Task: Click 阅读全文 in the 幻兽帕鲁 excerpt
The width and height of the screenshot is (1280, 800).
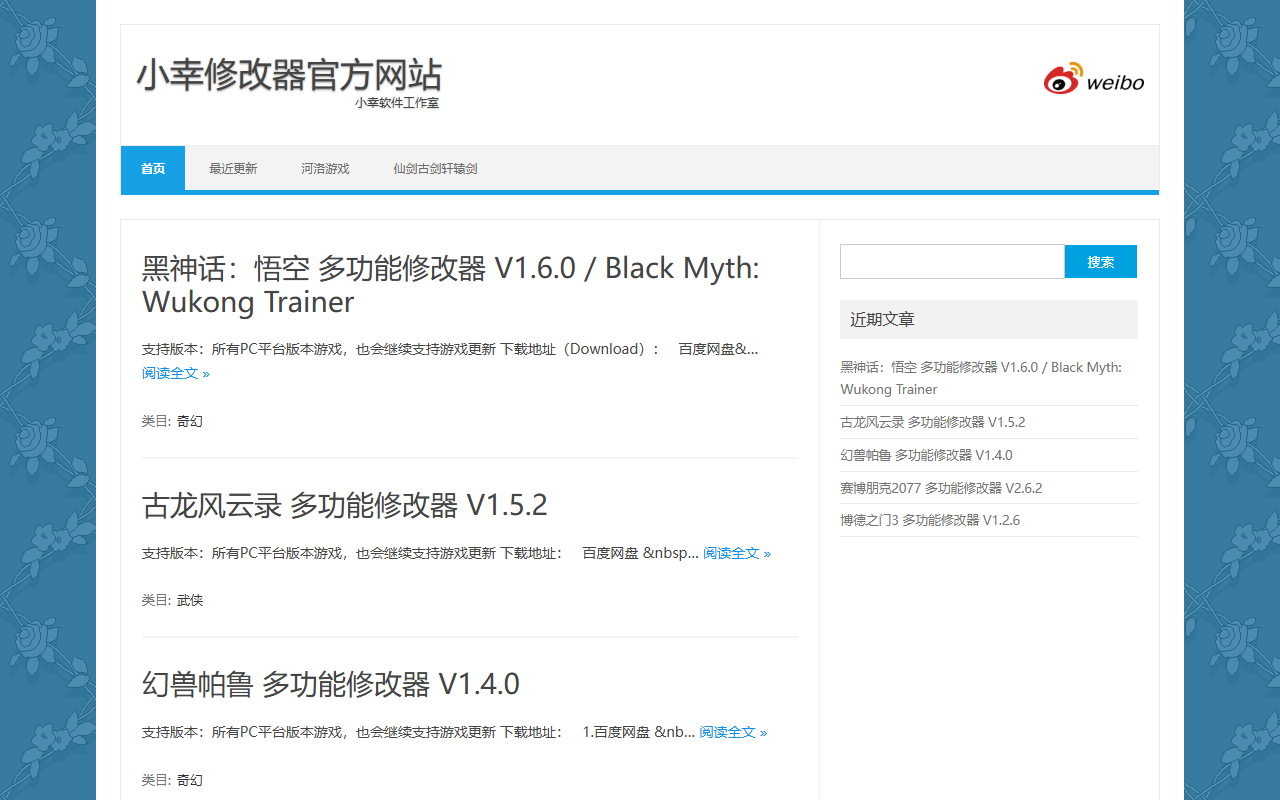Action: (733, 732)
